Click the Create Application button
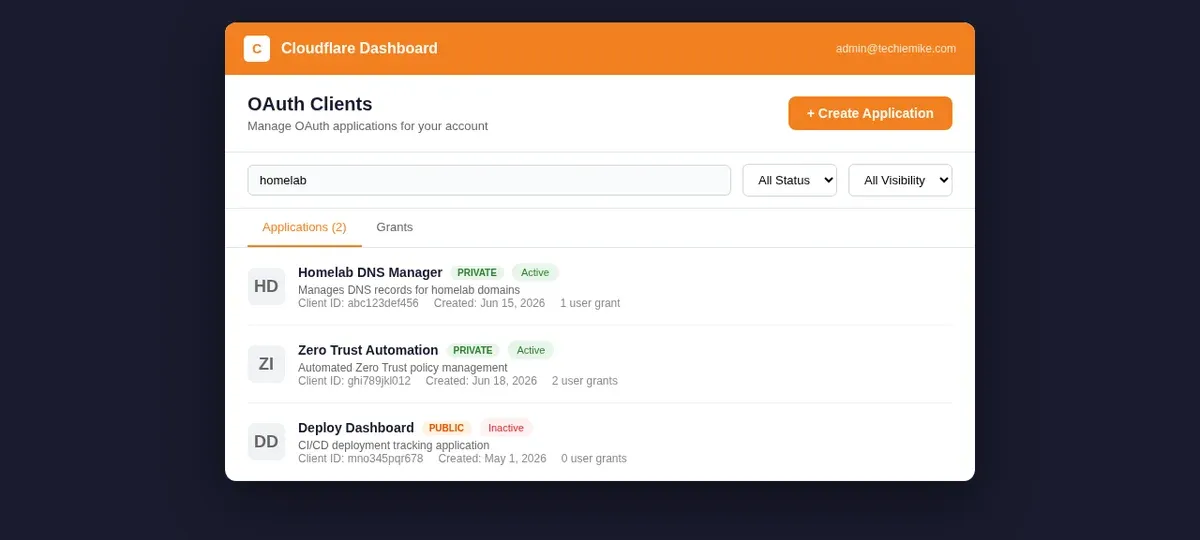 870,113
